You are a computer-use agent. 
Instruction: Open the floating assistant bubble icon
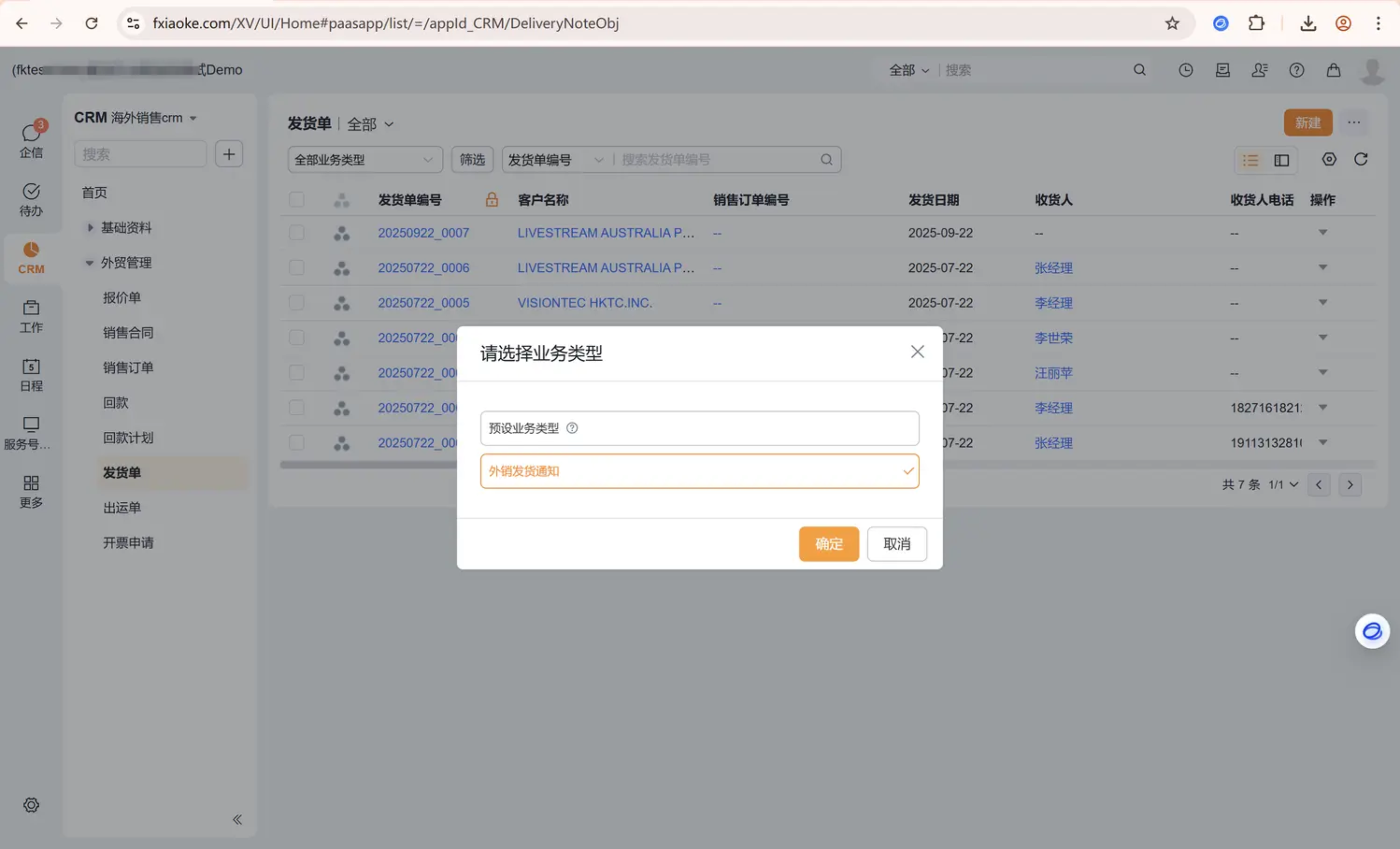[1372, 631]
